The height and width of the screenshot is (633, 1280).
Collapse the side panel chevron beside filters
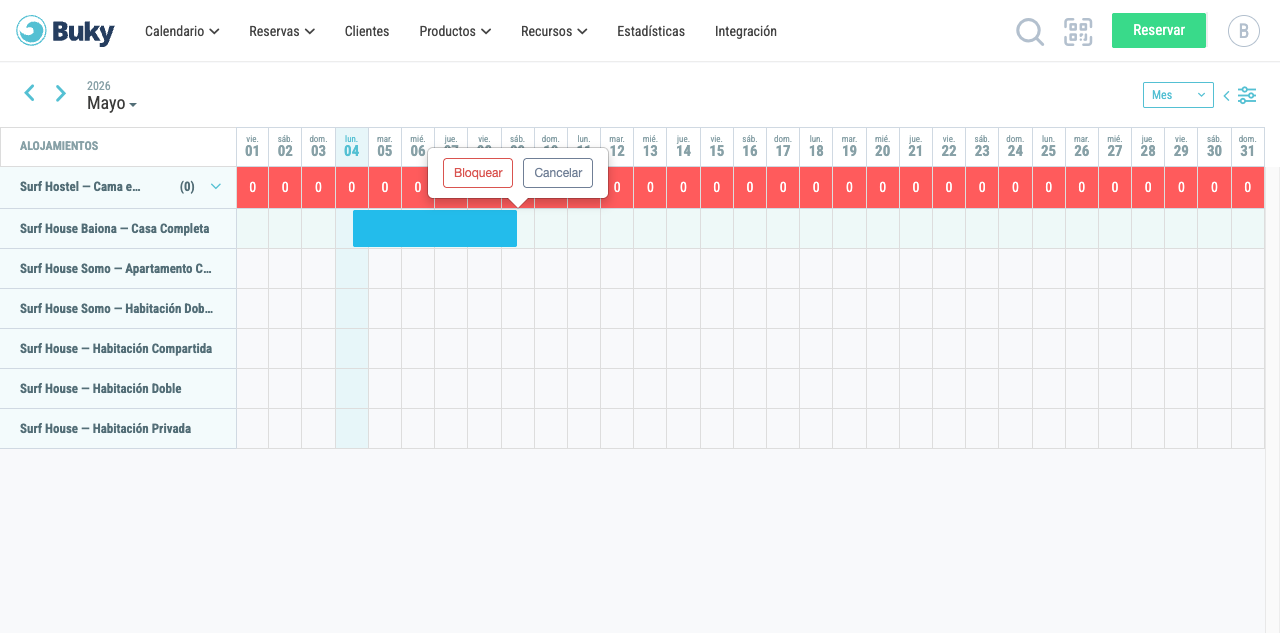[x=1226, y=96]
